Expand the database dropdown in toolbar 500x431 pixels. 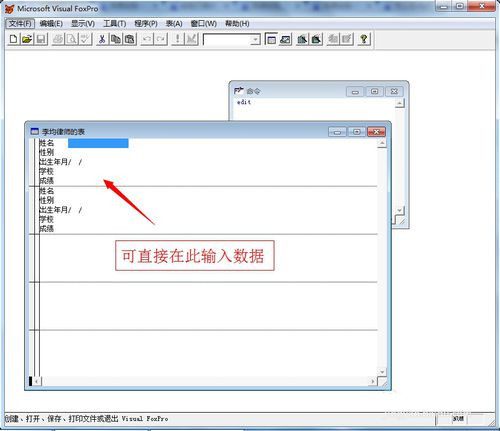click(255, 40)
